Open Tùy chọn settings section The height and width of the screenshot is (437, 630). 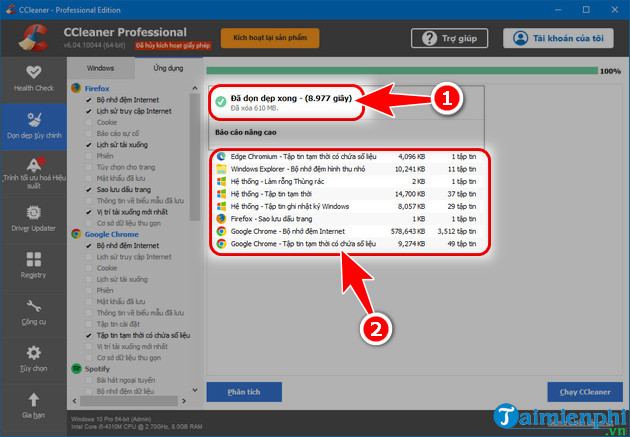(x=33, y=359)
